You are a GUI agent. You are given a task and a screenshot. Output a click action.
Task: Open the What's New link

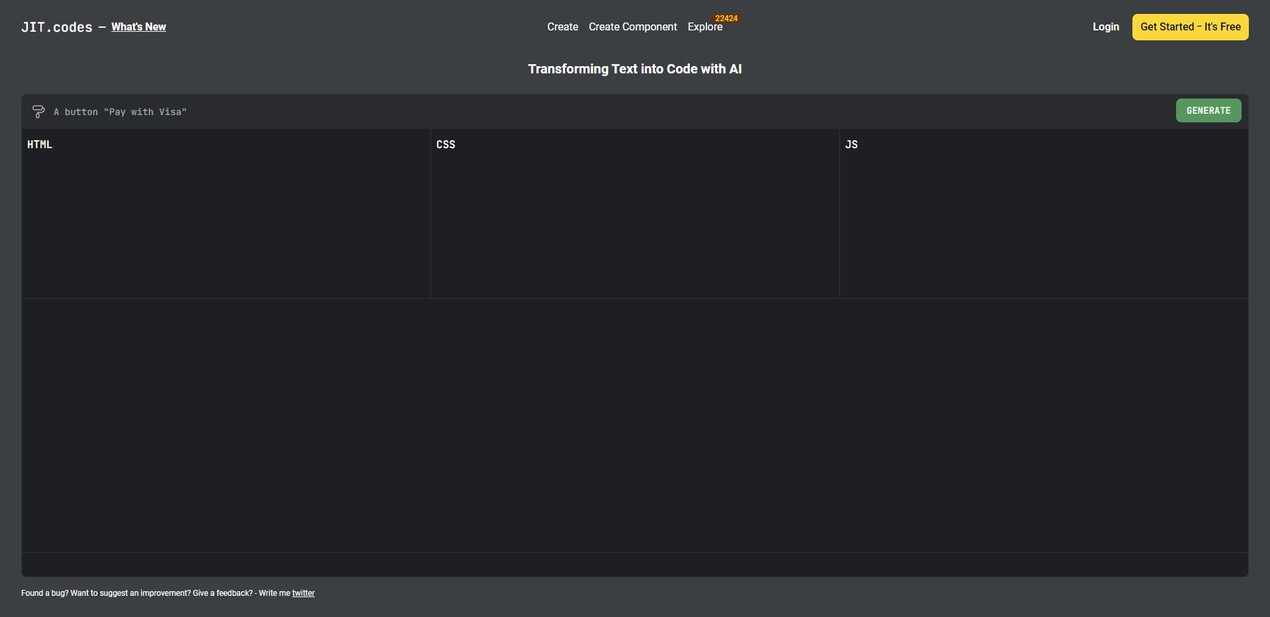point(138,27)
